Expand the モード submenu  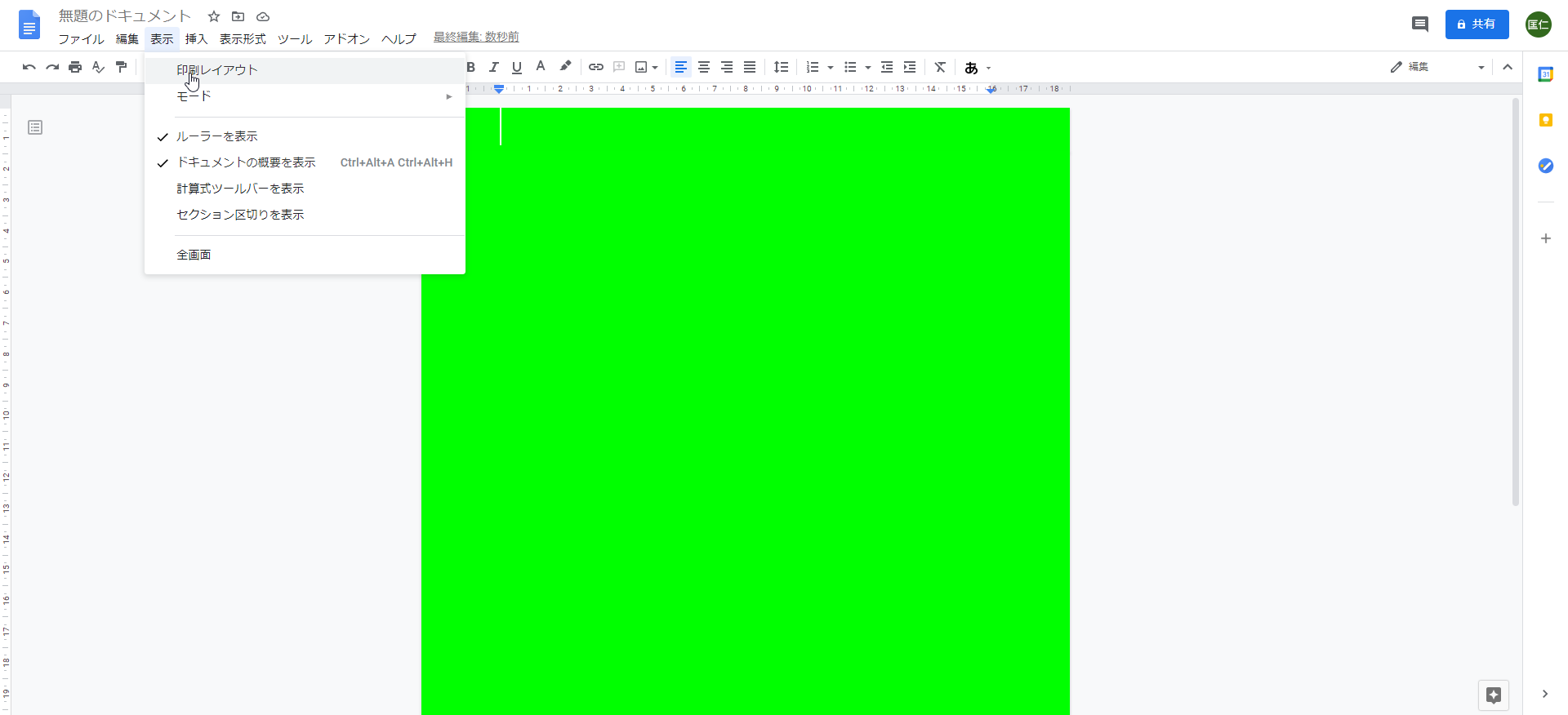pyautogui.click(x=305, y=96)
